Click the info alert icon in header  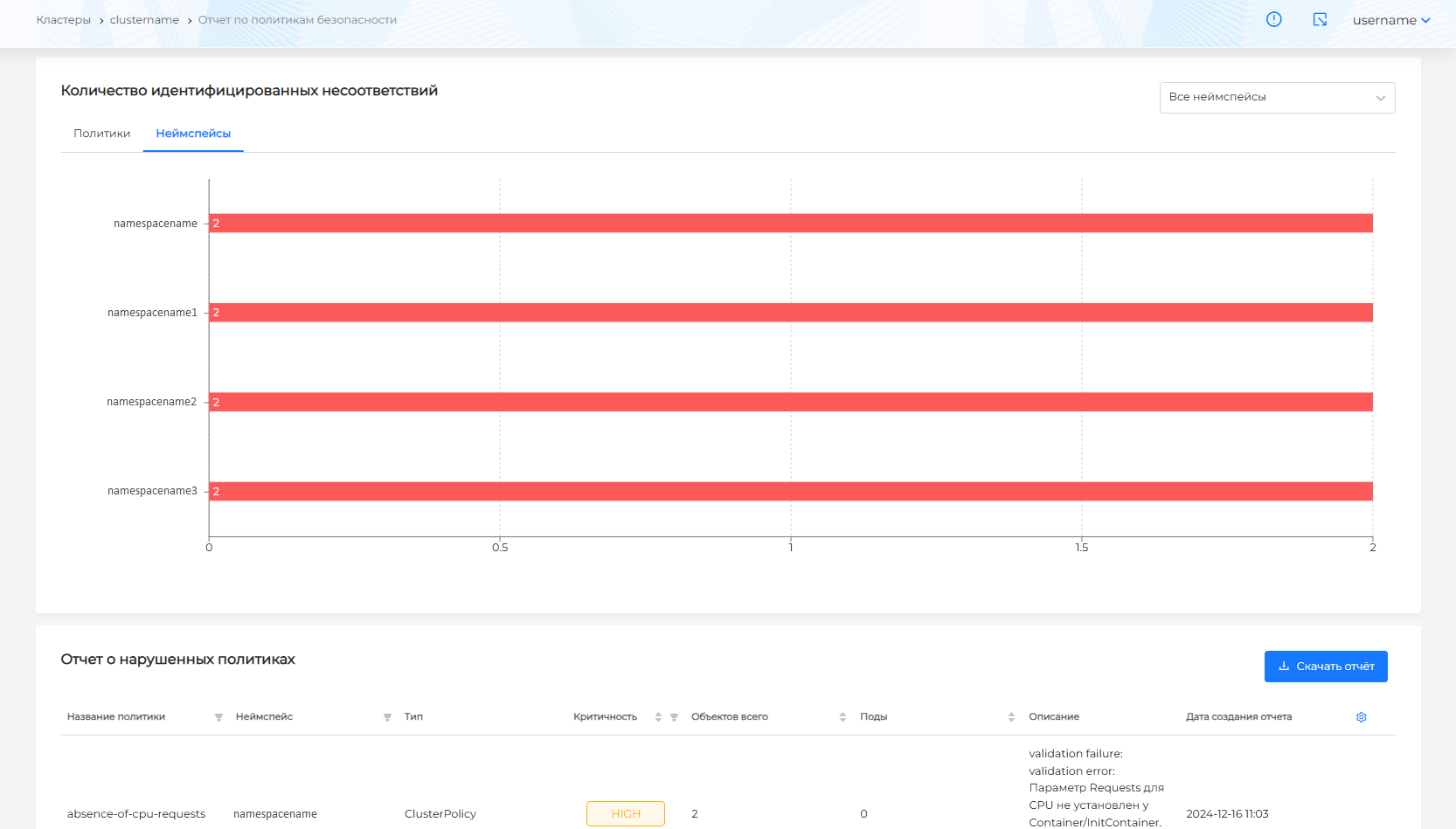coord(1274,19)
